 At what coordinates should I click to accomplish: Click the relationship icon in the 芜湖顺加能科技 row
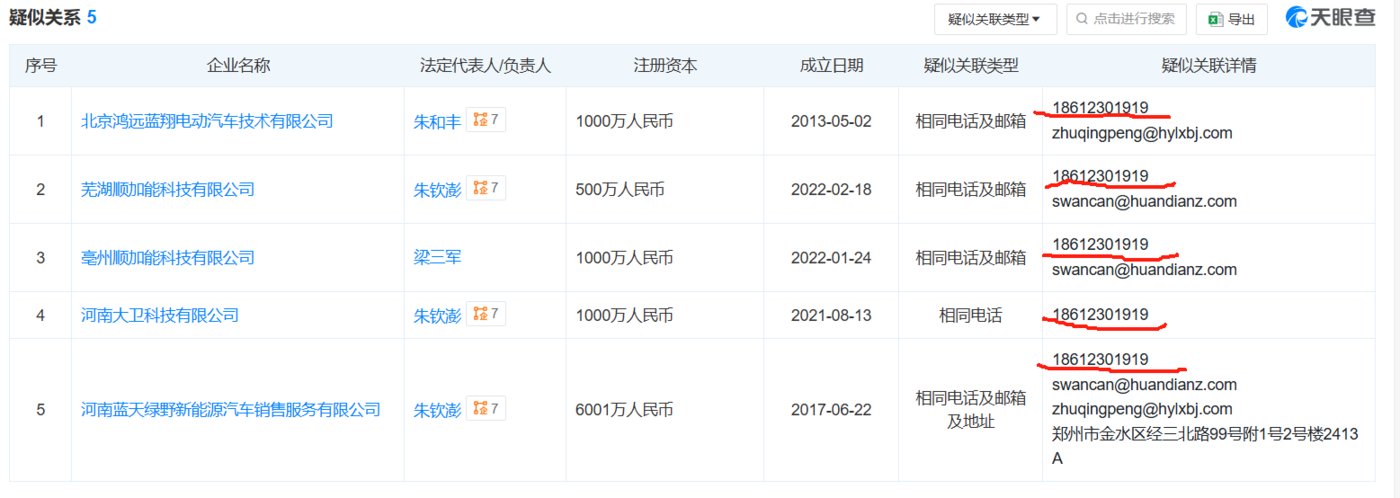pyautogui.click(x=486, y=189)
